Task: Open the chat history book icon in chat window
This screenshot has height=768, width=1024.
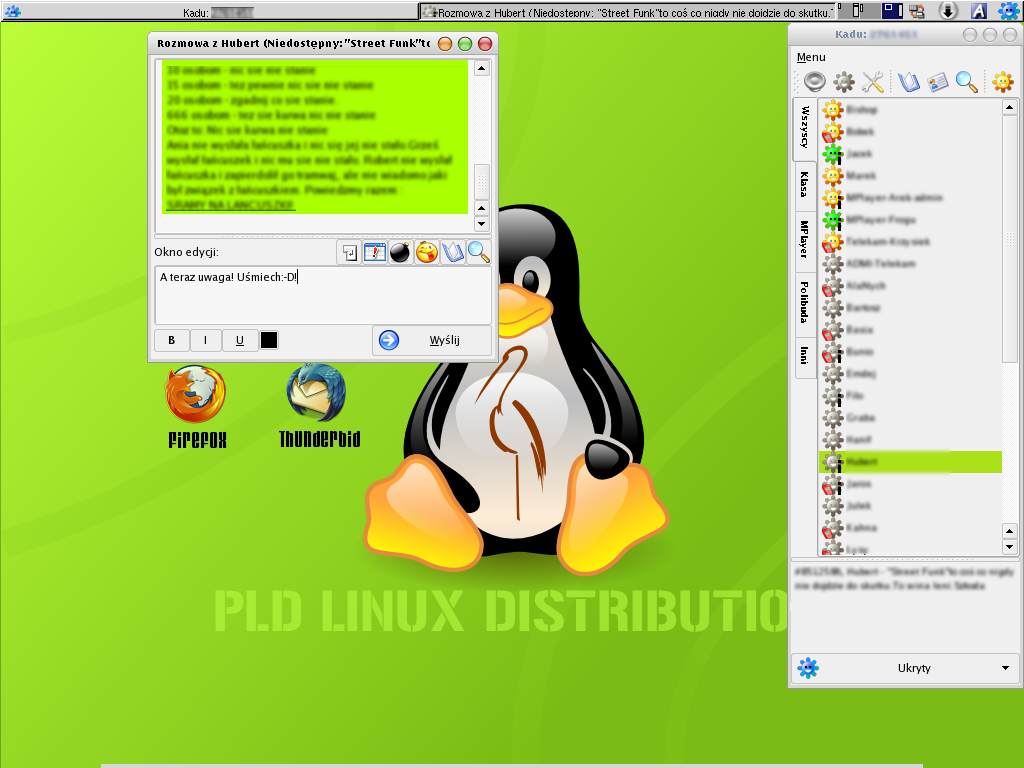Action: (452, 252)
